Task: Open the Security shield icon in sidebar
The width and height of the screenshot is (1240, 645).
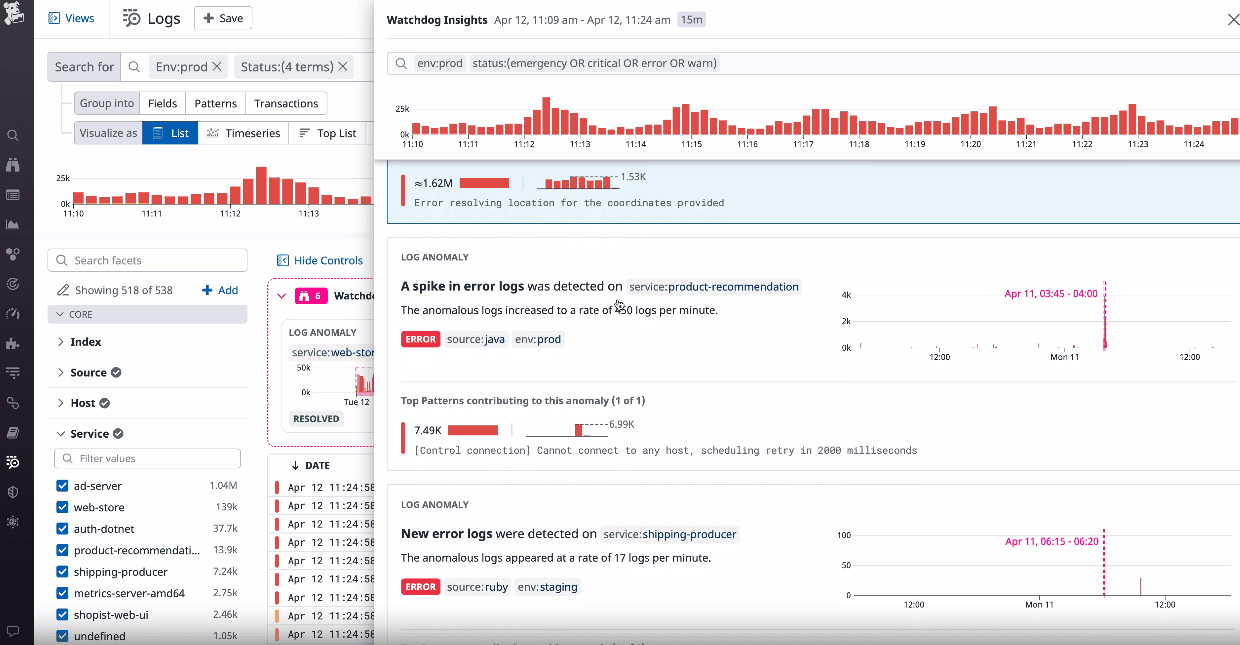Action: coord(13,492)
